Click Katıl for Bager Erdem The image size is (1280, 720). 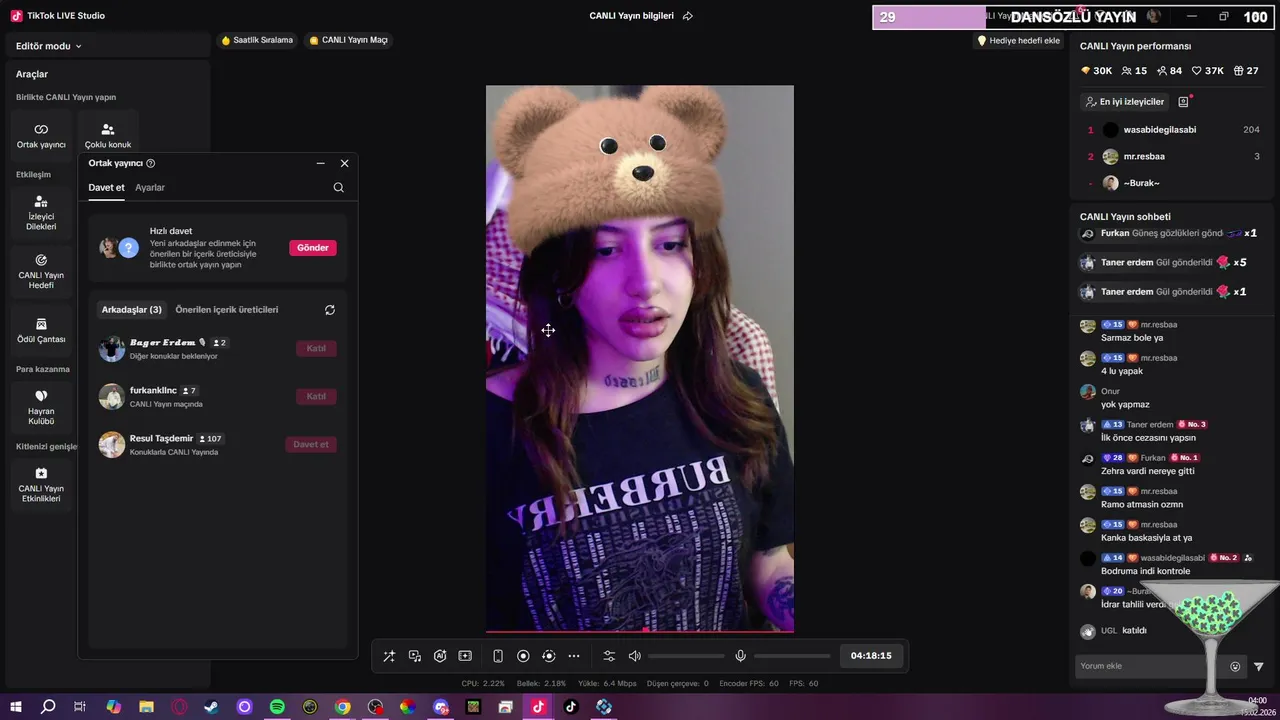[x=316, y=348]
